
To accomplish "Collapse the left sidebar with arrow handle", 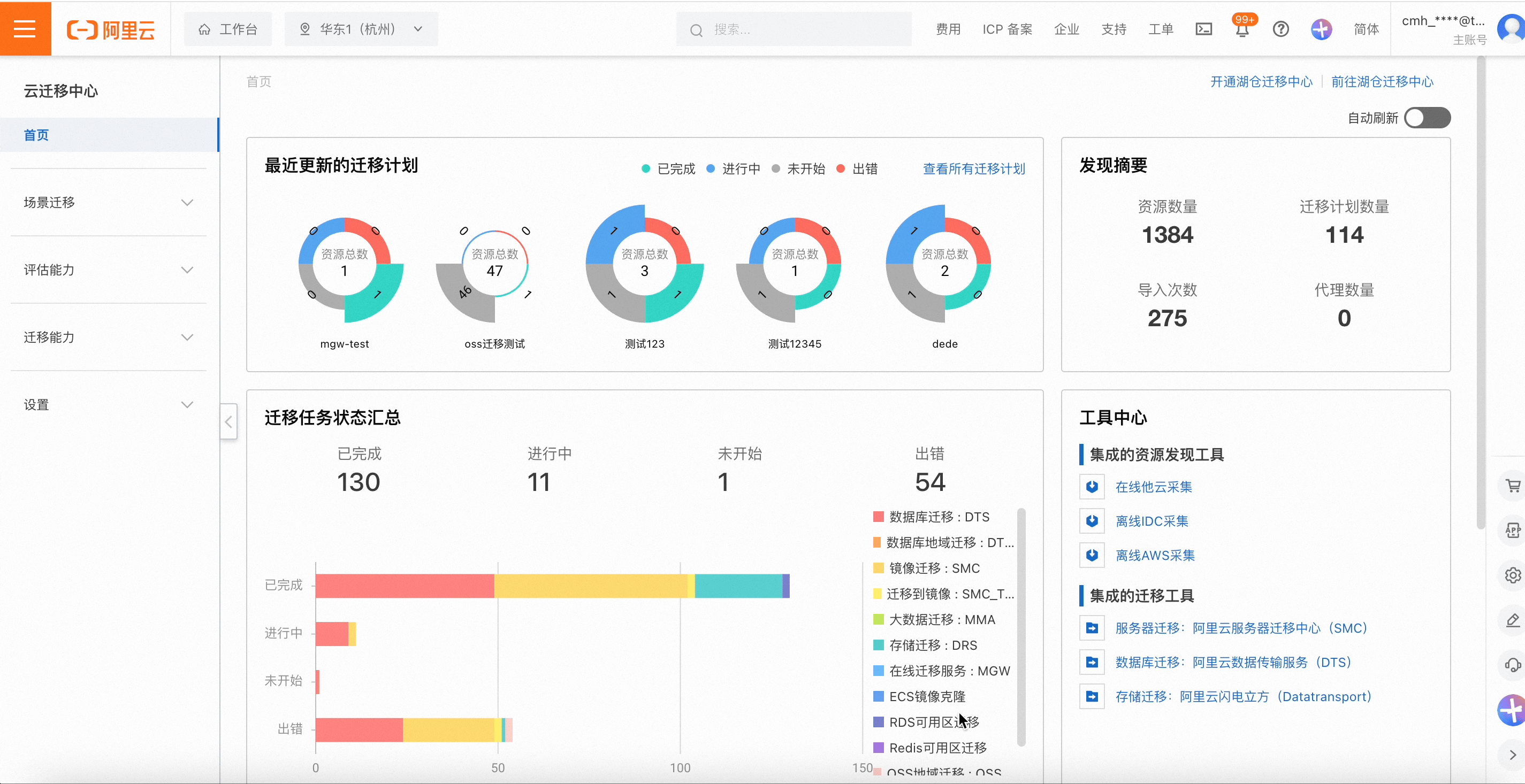I will pos(228,421).
